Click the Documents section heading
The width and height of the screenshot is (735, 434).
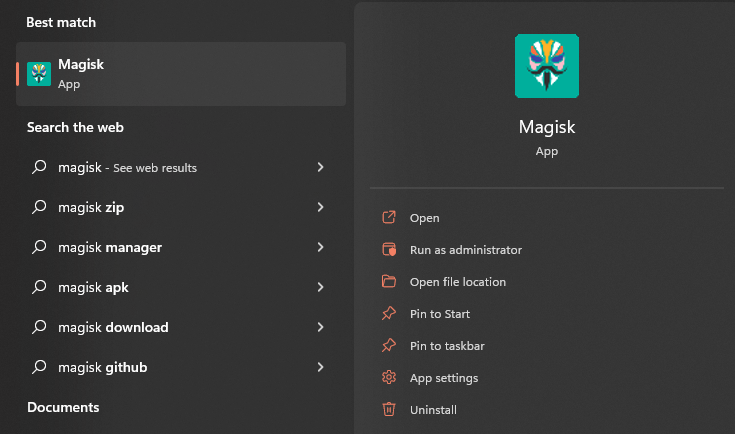tap(63, 407)
